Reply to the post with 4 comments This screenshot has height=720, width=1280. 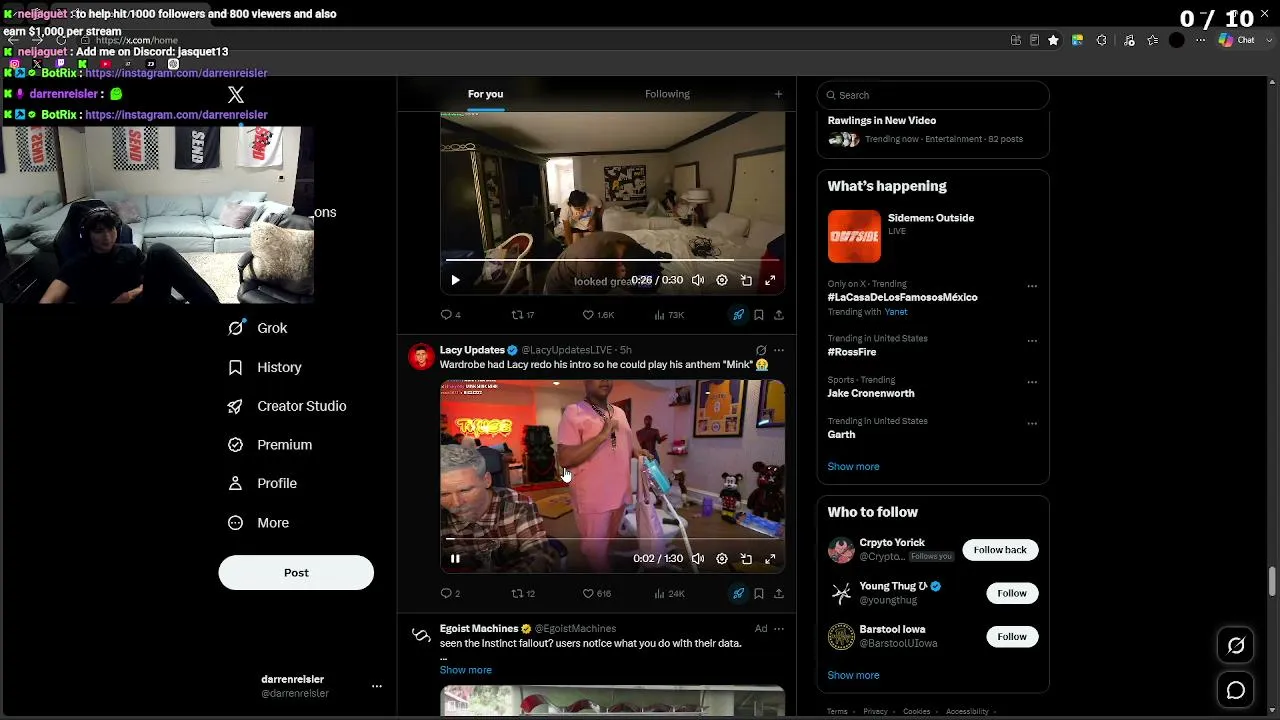coord(451,315)
